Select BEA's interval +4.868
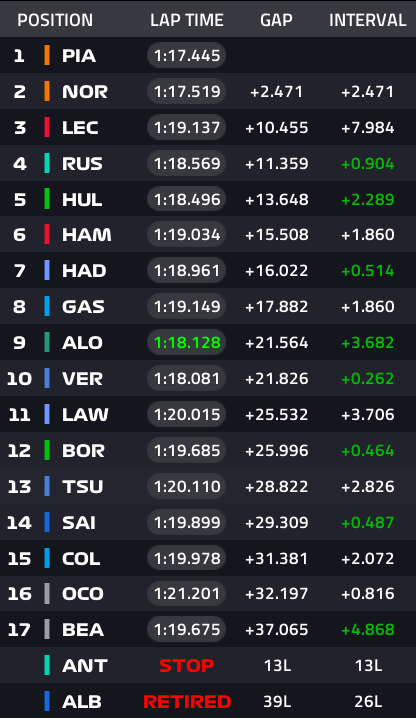Image resolution: width=416 pixels, height=718 pixels. (367, 630)
